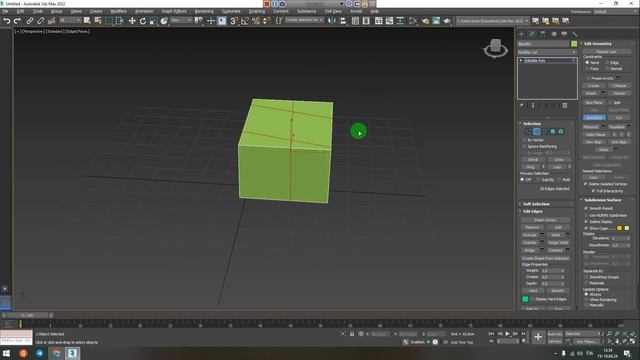Viewport: 640px width, 360px height.
Task: Toggle the Percent Snap icon
Action: click(x=256, y=21)
